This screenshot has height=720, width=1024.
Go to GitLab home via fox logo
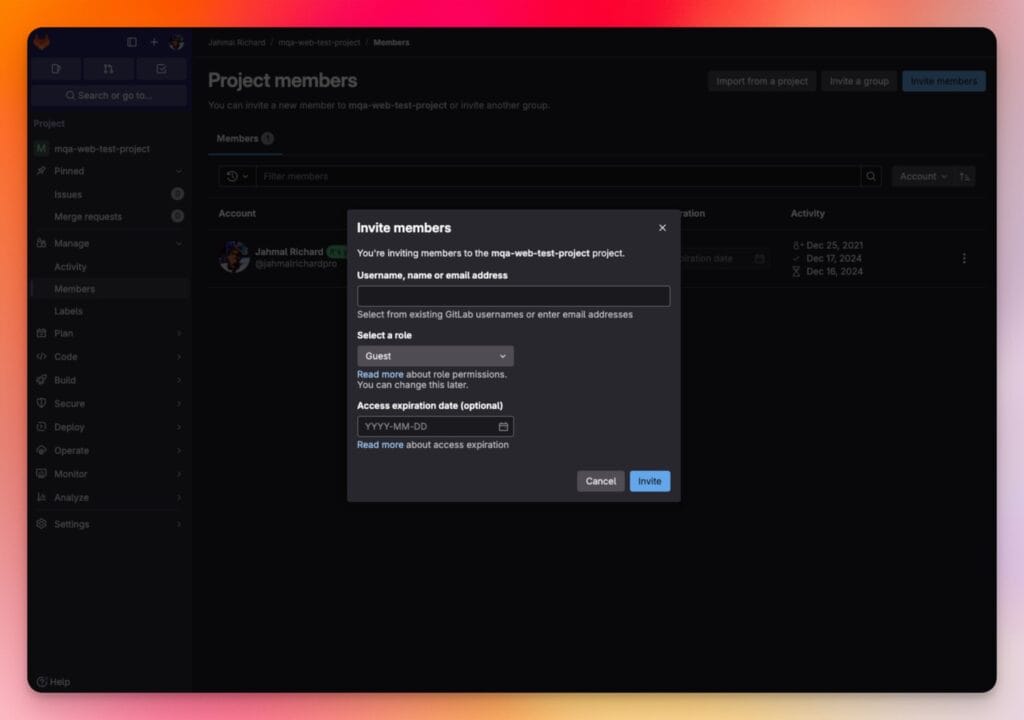(42, 42)
